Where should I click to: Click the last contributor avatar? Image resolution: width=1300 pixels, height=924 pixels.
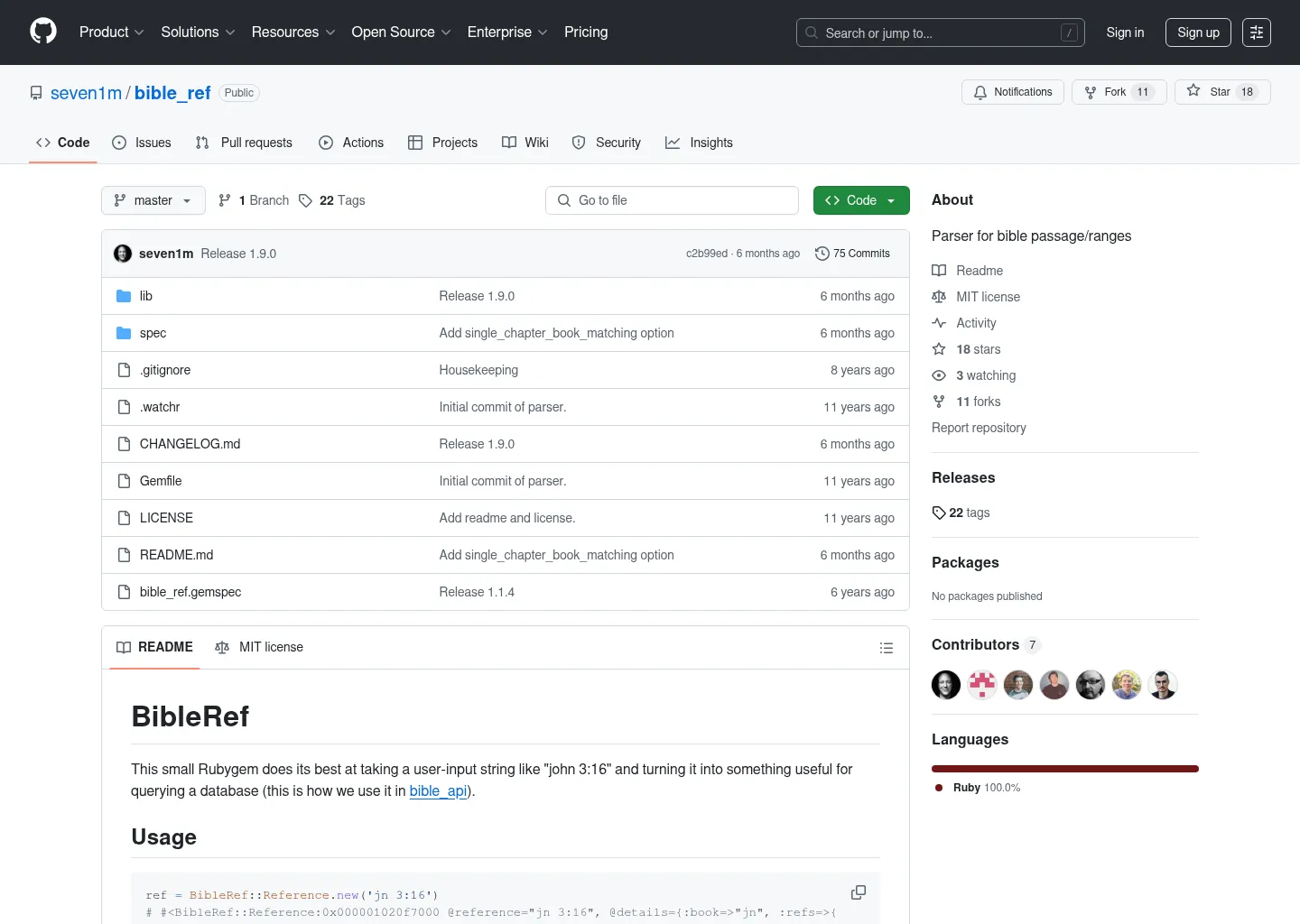click(x=1163, y=685)
